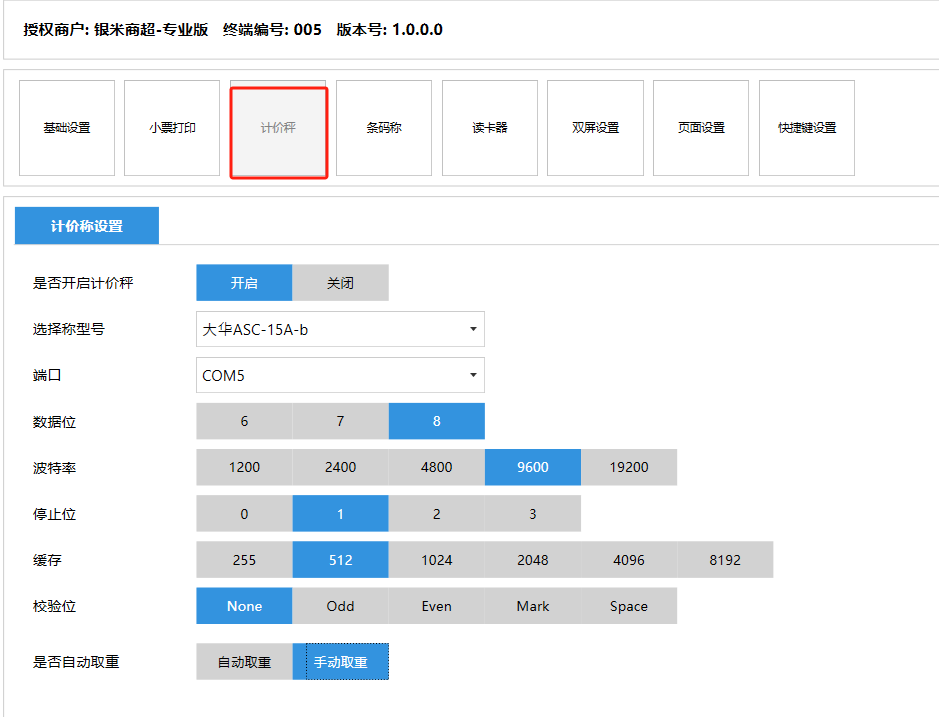The image size is (939, 717).
Task: Select the 计价称设置 tab header
Action: [x=87, y=226]
